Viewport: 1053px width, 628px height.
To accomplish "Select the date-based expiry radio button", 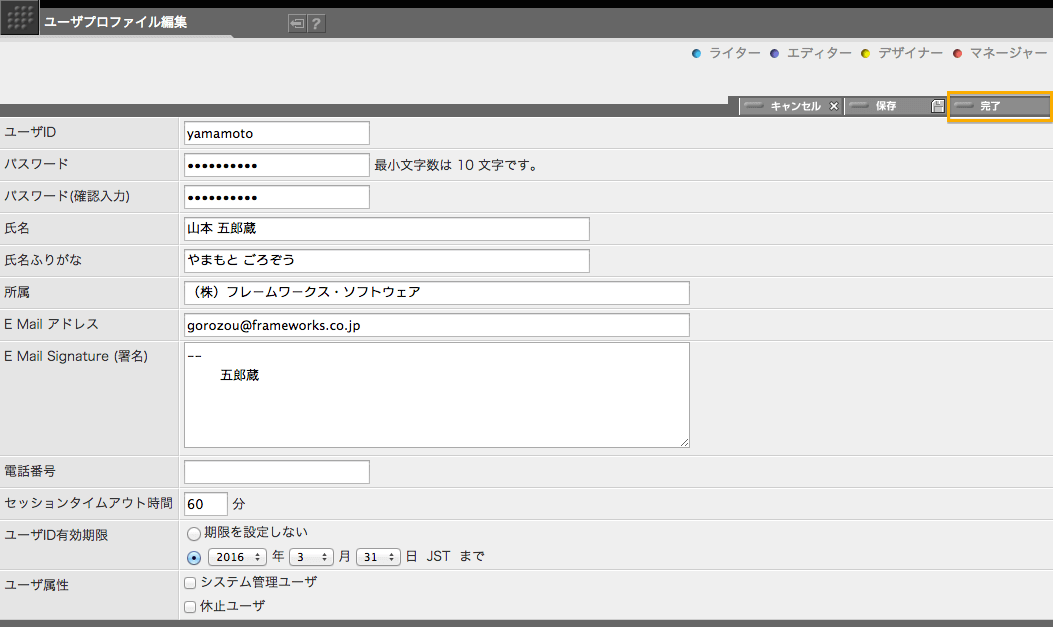I will [194, 557].
